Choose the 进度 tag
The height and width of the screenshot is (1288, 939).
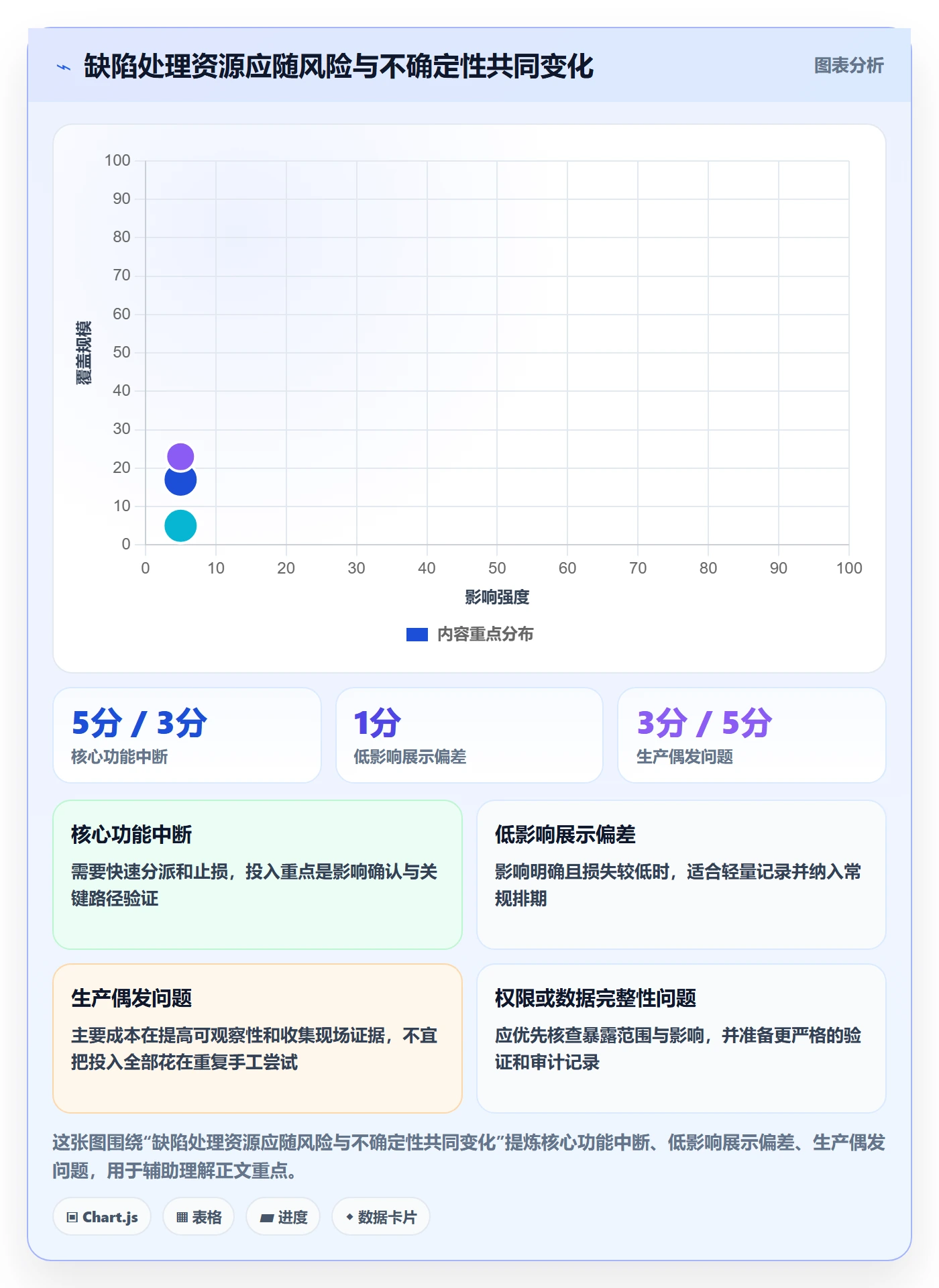coord(283,1217)
